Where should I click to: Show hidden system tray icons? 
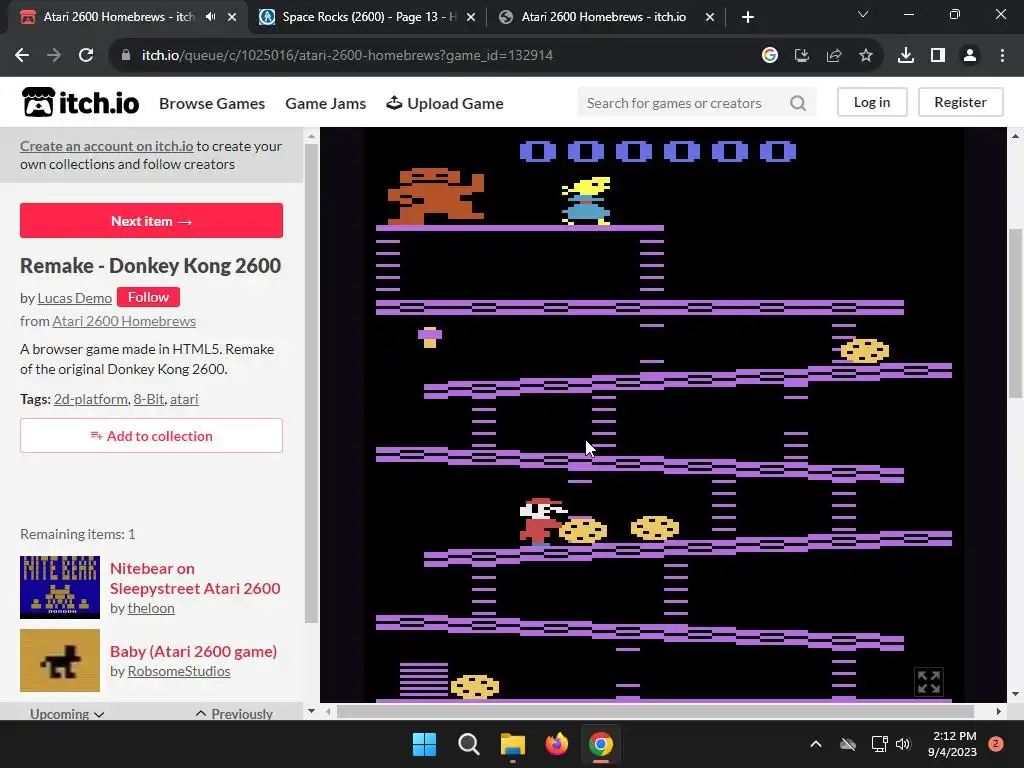tap(816, 744)
